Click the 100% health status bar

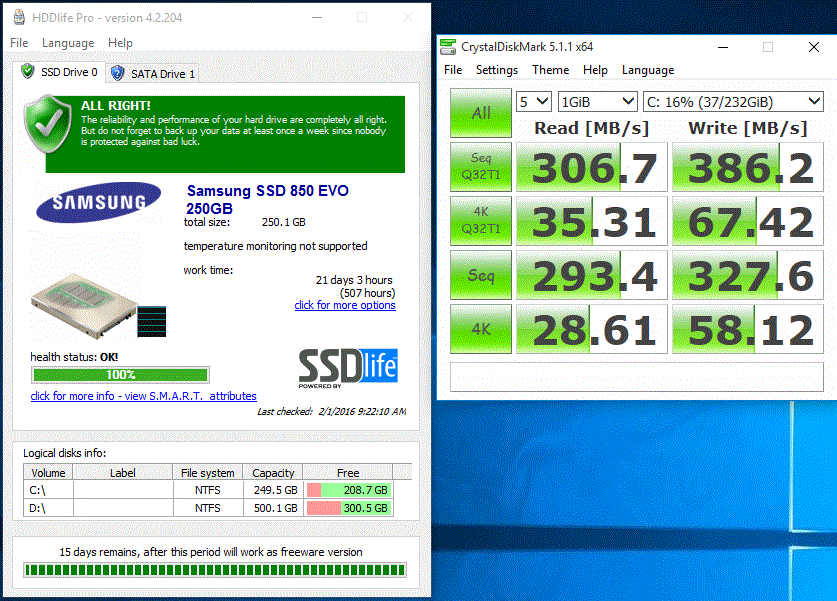click(x=120, y=375)
